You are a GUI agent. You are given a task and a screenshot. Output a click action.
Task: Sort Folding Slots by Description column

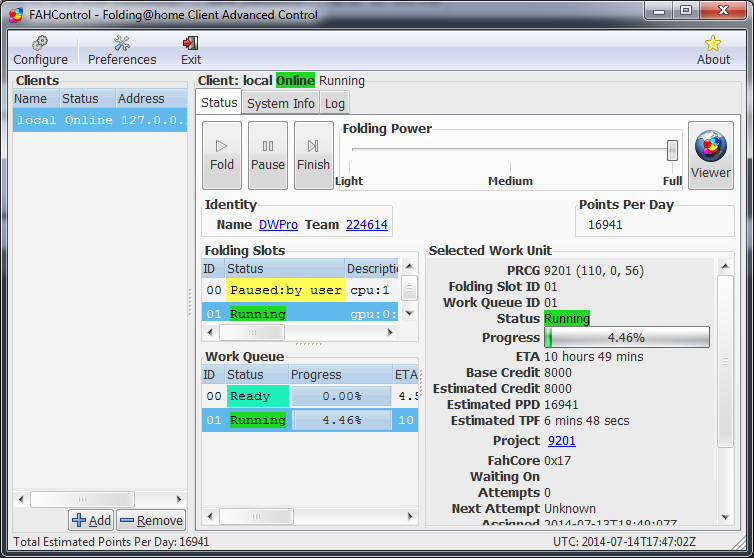click(x=372, y=268)
